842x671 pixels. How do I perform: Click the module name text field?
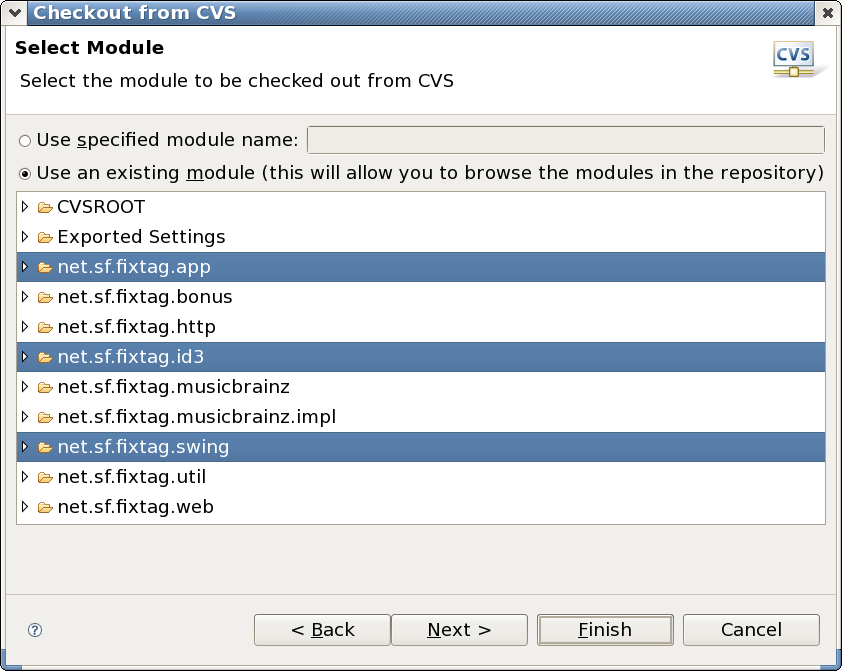pyautogui.click(x=565, y=140)
